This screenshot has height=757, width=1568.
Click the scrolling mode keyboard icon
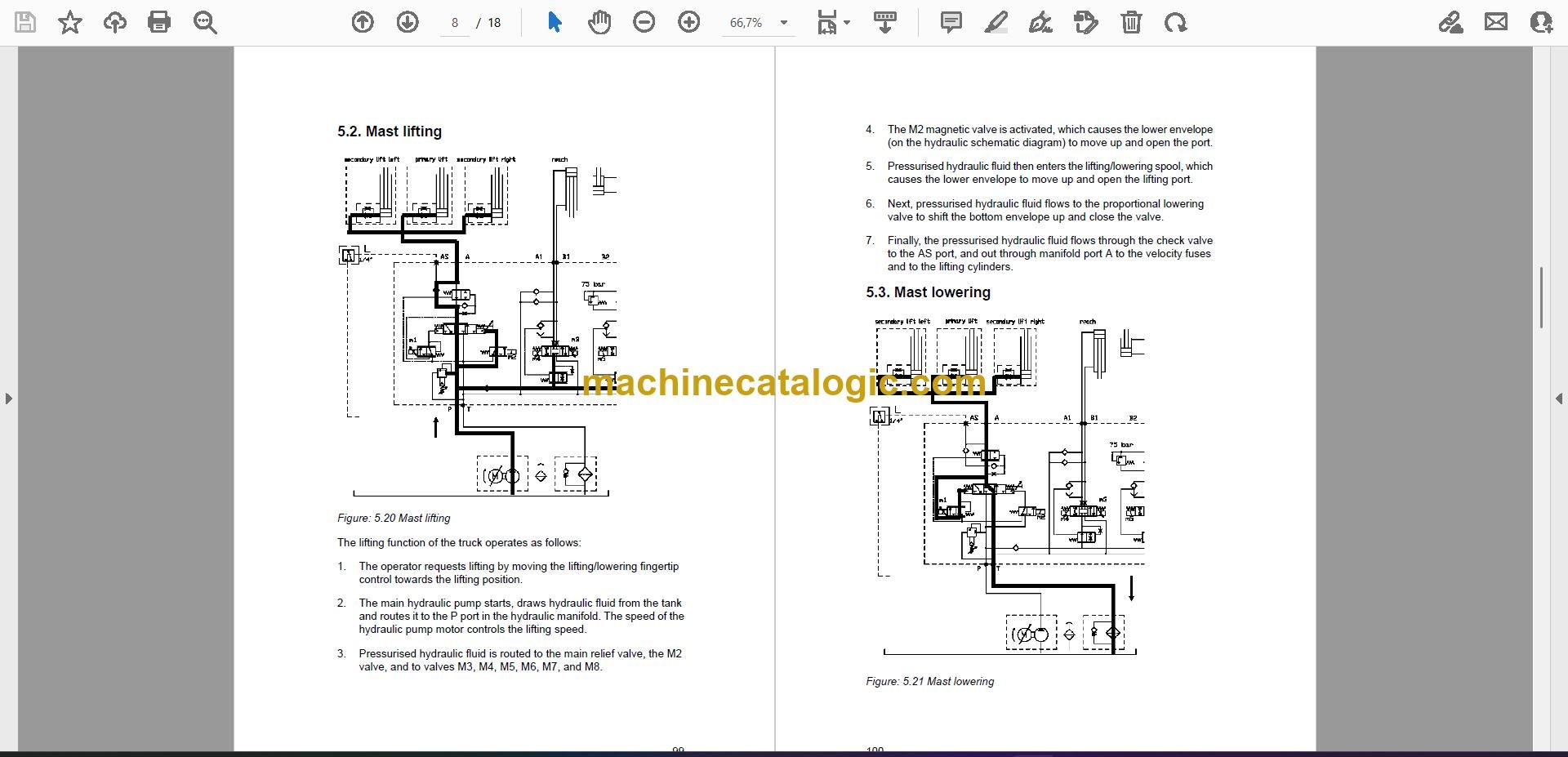point(885,22)
